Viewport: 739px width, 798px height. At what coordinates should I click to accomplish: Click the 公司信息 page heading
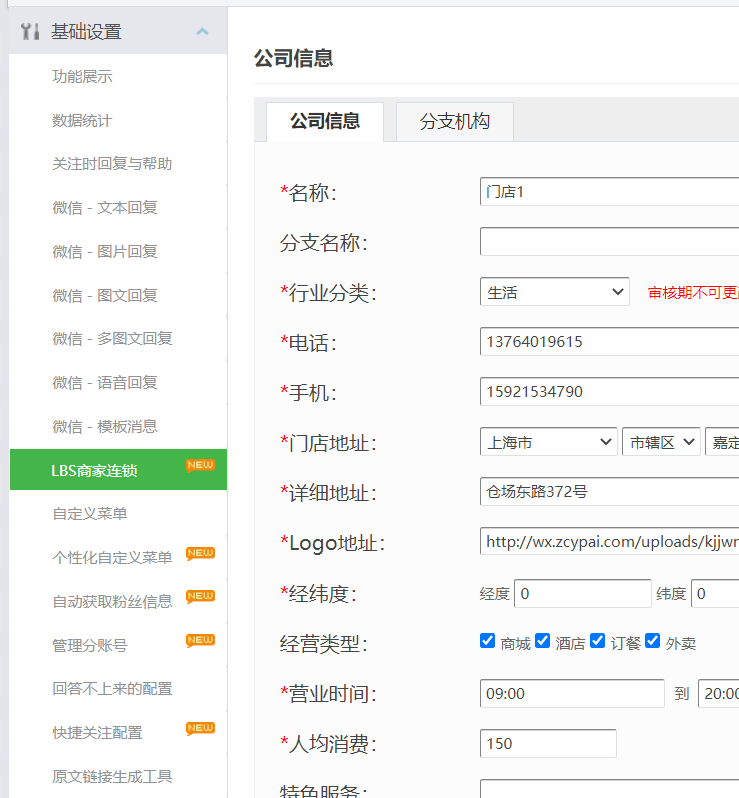coord(293,58)
